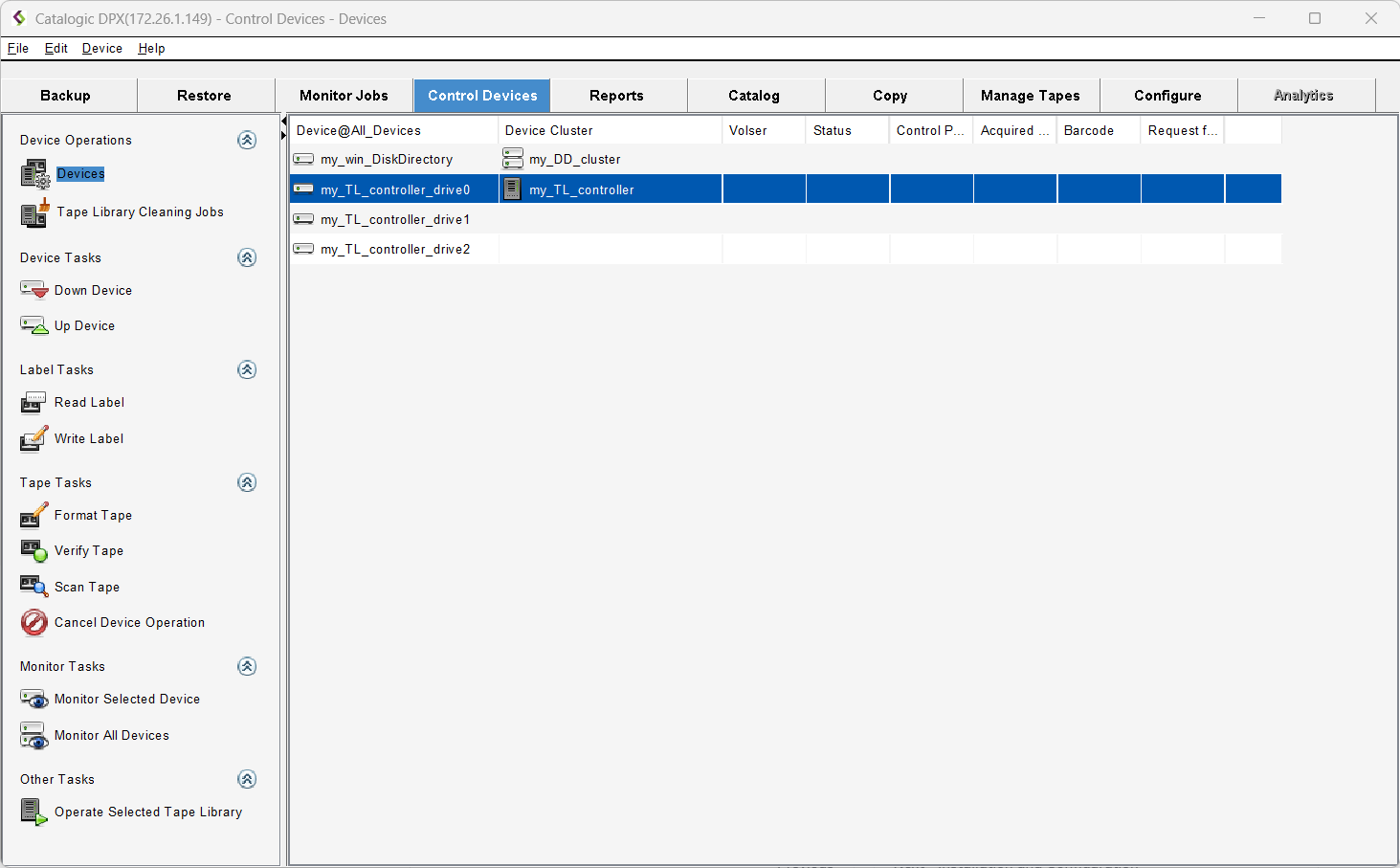Collapse the Label Tasks section
1400x868 pixels.
coord(247,369)
